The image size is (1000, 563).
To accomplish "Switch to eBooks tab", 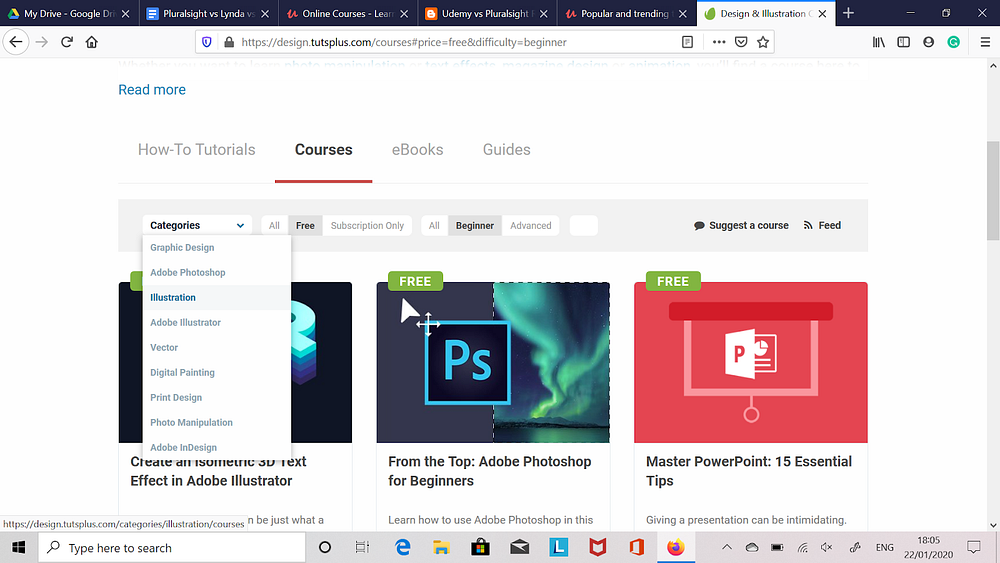I will 418,149.
